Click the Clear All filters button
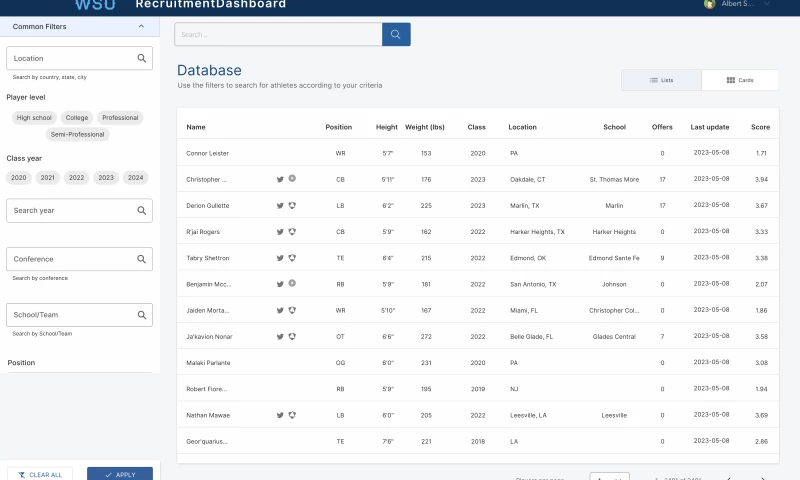This screenshot has width=800, height=480. [x=40, y=474]
